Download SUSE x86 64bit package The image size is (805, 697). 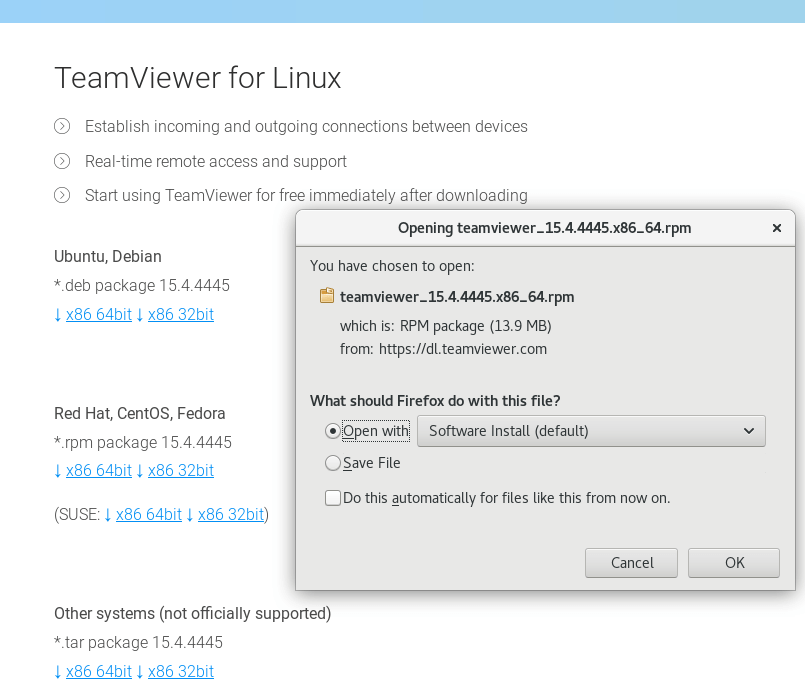pyautogui.click(x=148, y=514)
